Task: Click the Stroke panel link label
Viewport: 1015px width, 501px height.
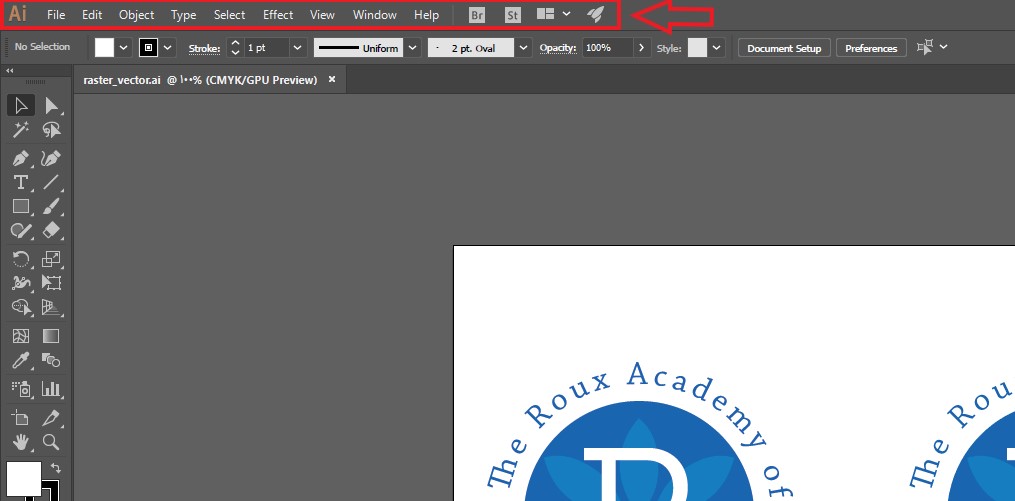Action: [205, 49]
